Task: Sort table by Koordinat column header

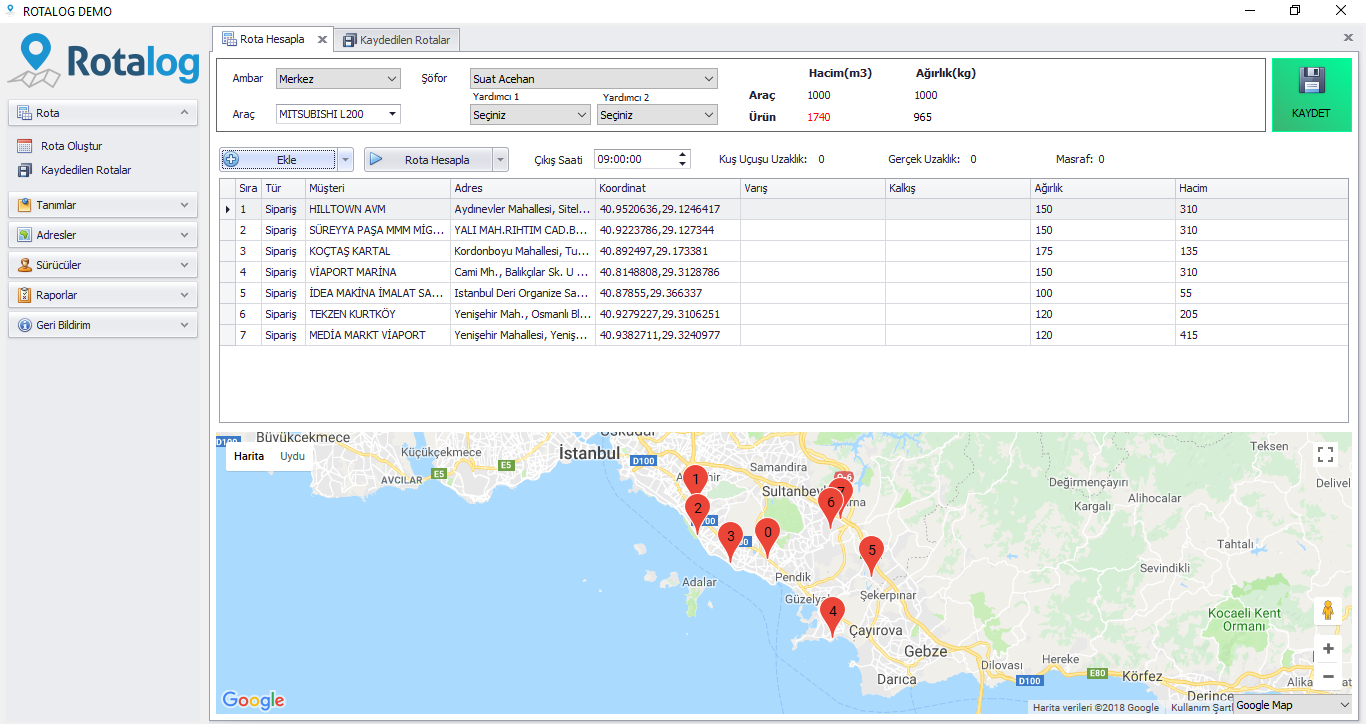Action: coord(668,188)
